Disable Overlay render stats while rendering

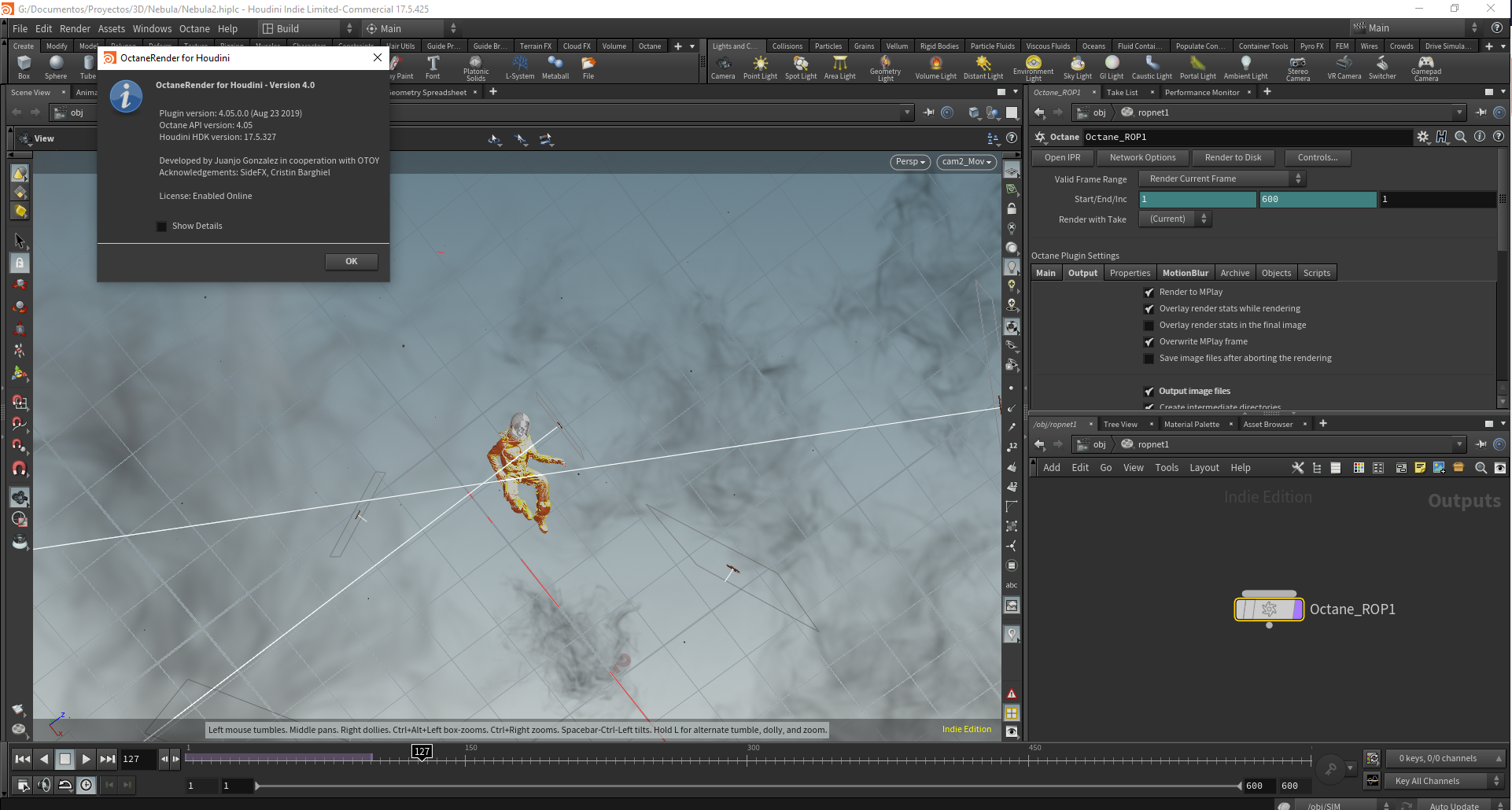(x=1149, y=309)
